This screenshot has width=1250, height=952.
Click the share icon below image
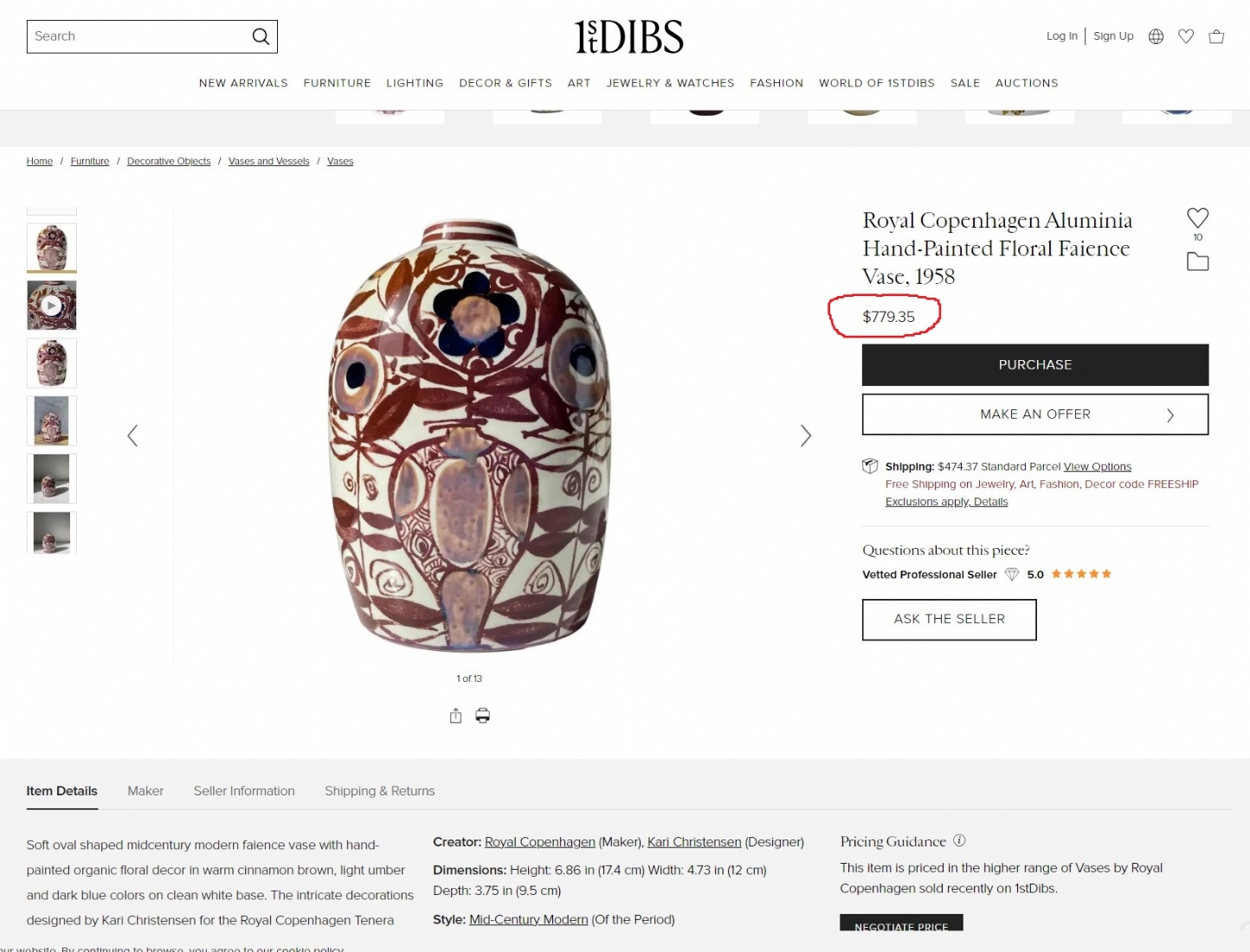click(455, 716)
